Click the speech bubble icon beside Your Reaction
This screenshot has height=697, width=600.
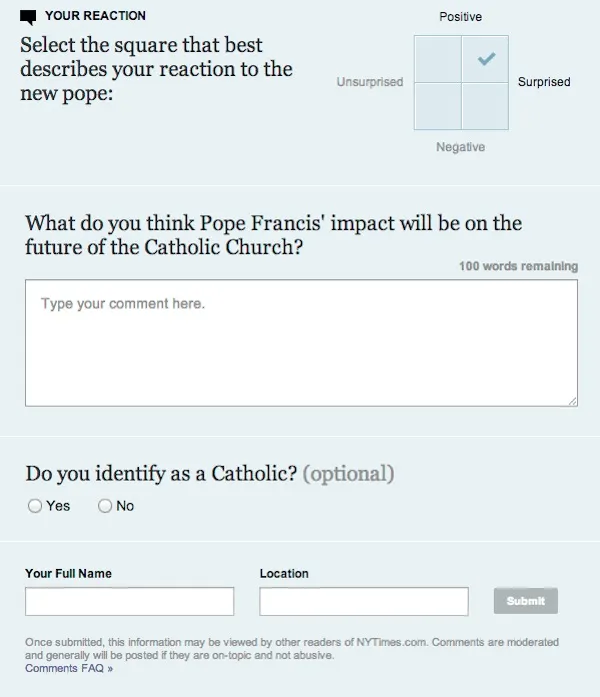pyautogui.click(x=28, y=16)
